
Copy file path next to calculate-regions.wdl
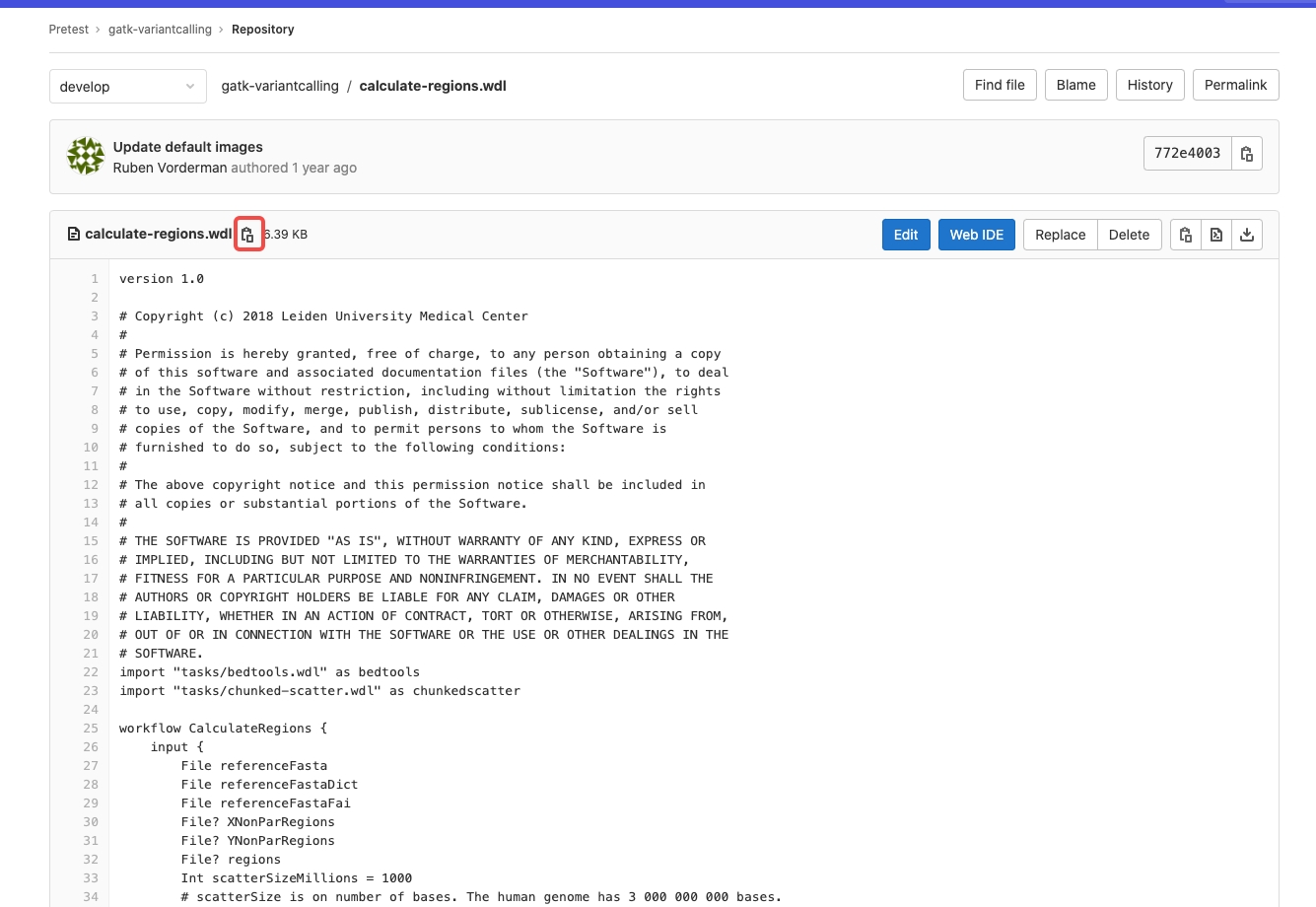point(248,235)
